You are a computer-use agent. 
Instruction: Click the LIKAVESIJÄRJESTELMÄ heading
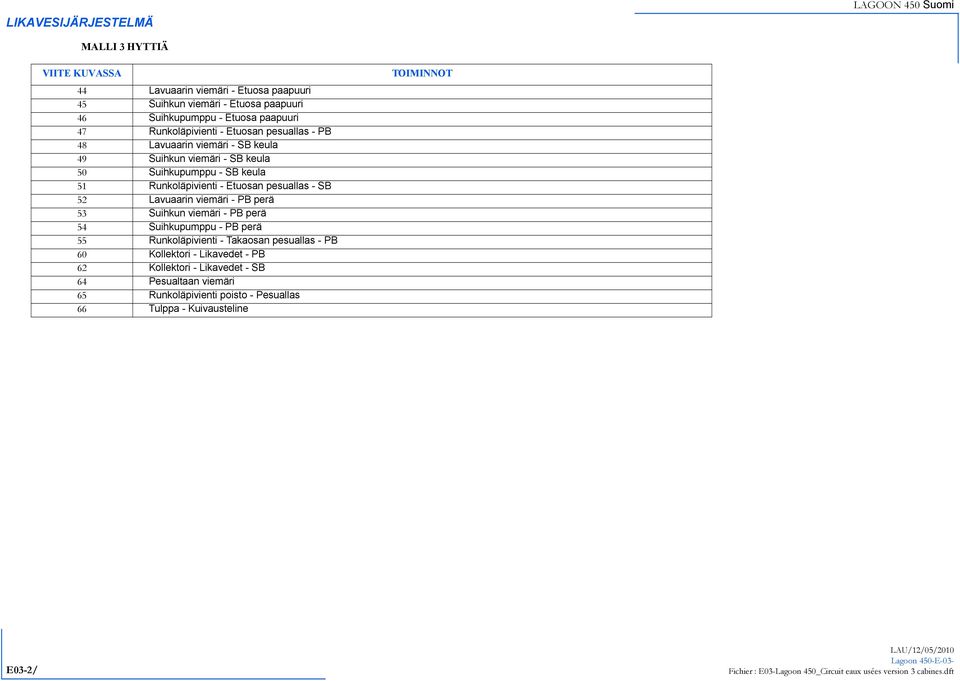tap(80, 23)
